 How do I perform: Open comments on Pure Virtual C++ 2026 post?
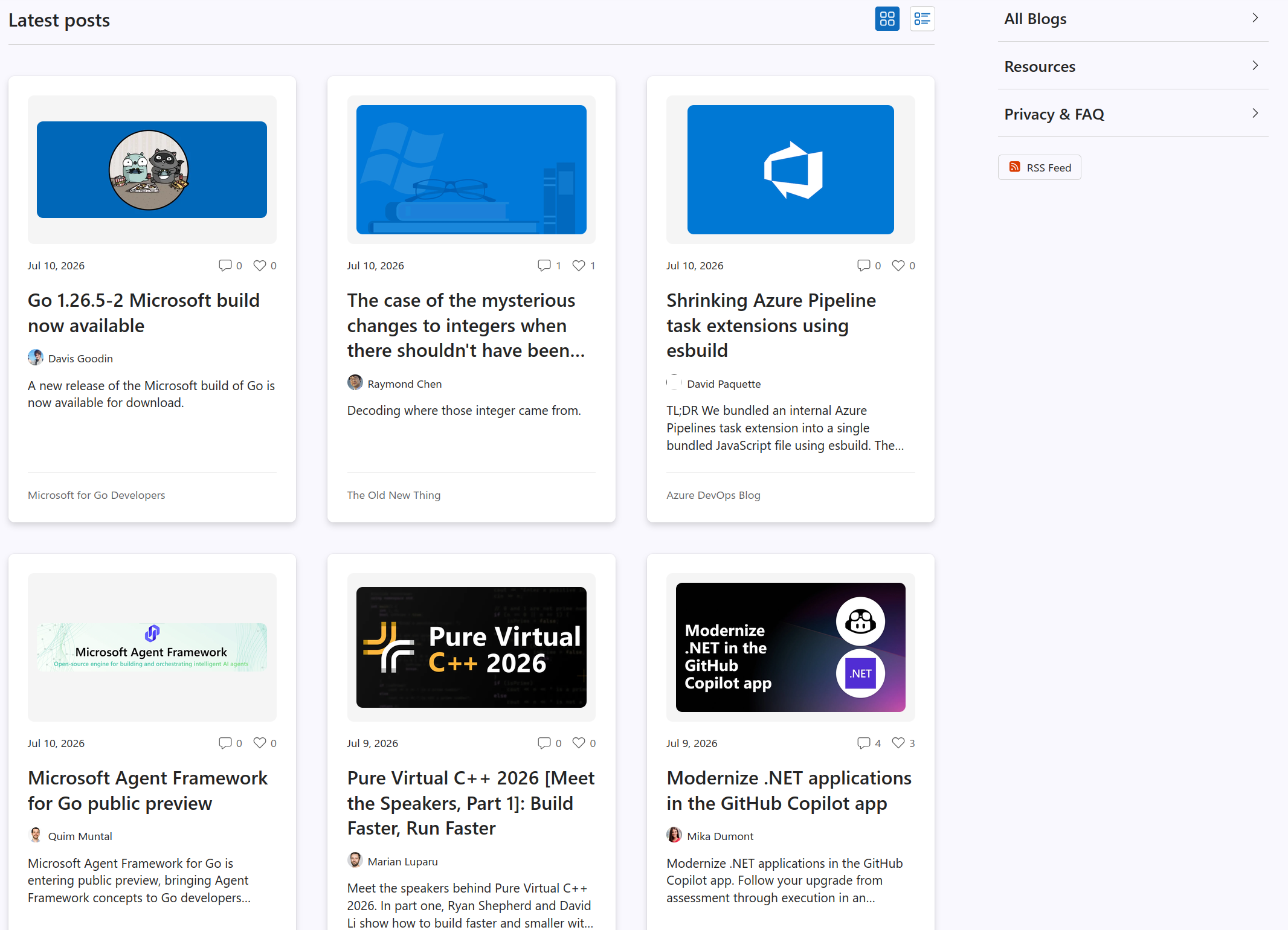pyautogui.click(x=544, y=743)
